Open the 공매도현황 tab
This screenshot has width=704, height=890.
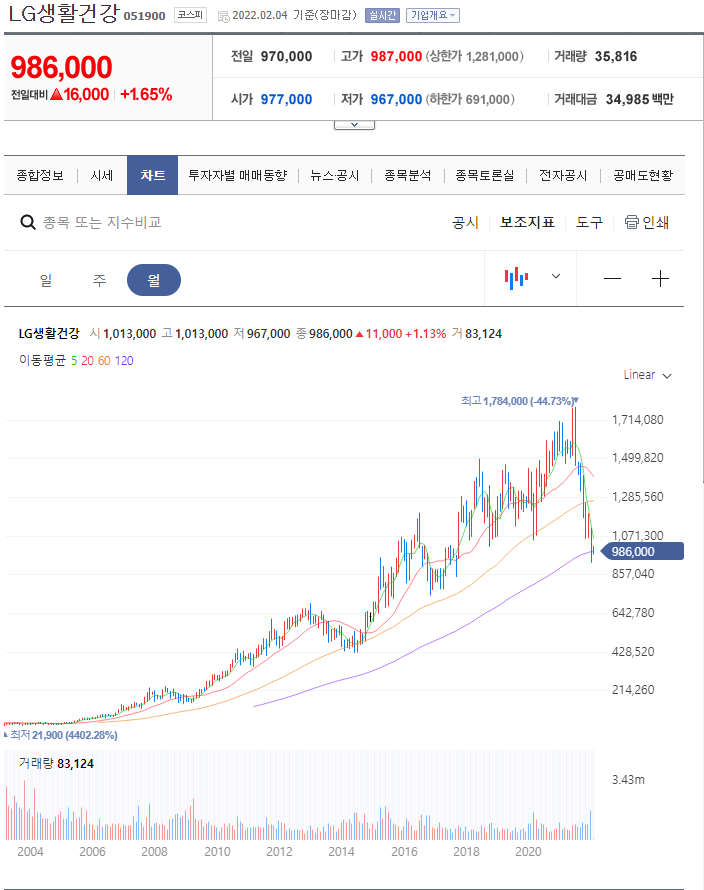[x=643, y=175]
